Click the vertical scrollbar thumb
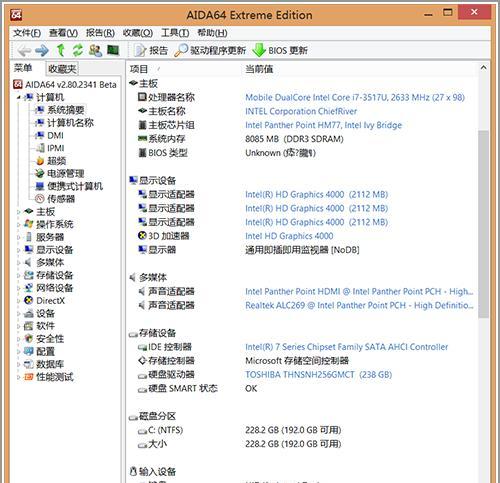 (x=483, y=224)
